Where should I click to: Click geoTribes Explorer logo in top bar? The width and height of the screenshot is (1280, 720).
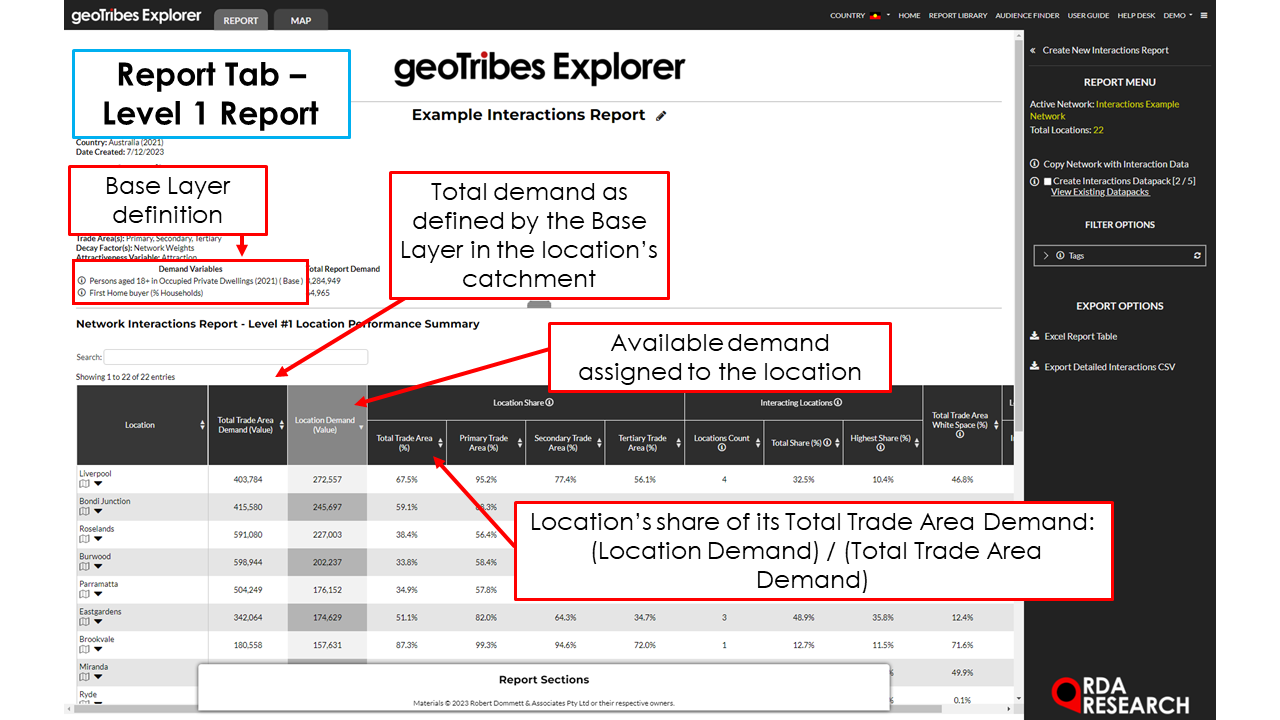click(x=136, y=16)
